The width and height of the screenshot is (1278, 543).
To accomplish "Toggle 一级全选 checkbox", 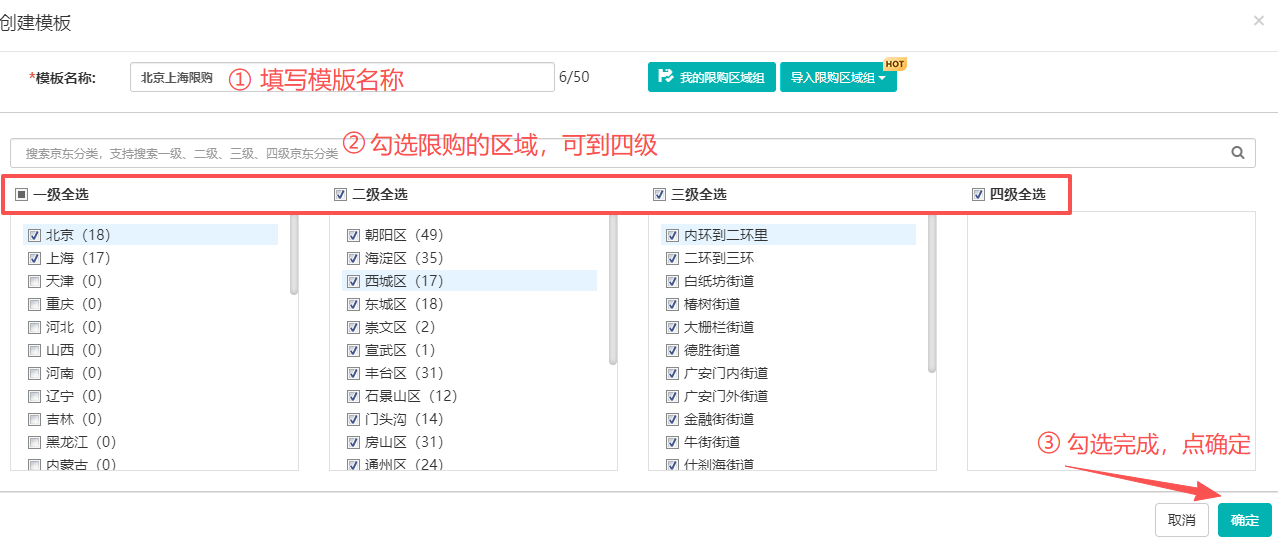I will coord(22,195).
